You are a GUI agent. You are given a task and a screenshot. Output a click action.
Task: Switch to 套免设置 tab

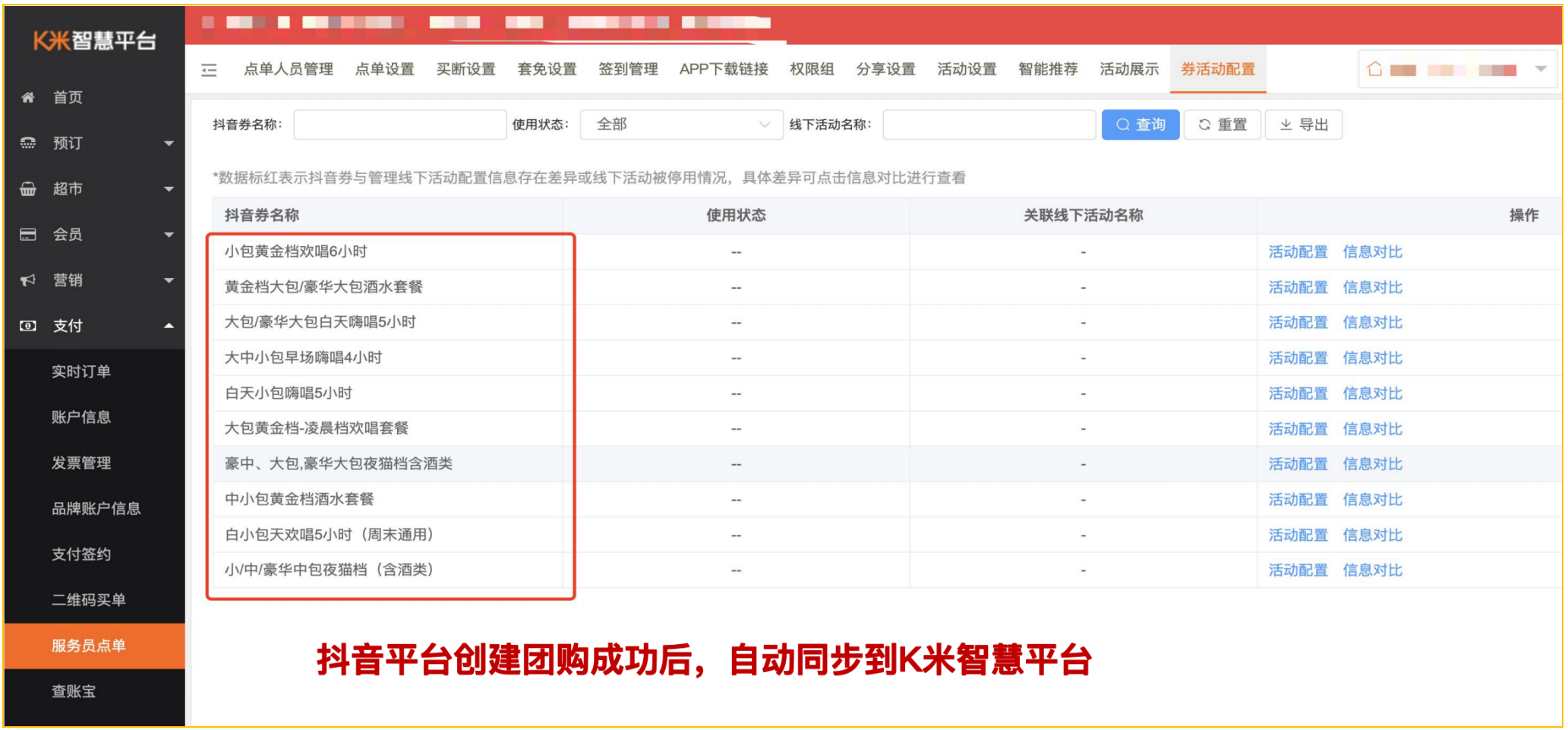click(x=547, y=69)
